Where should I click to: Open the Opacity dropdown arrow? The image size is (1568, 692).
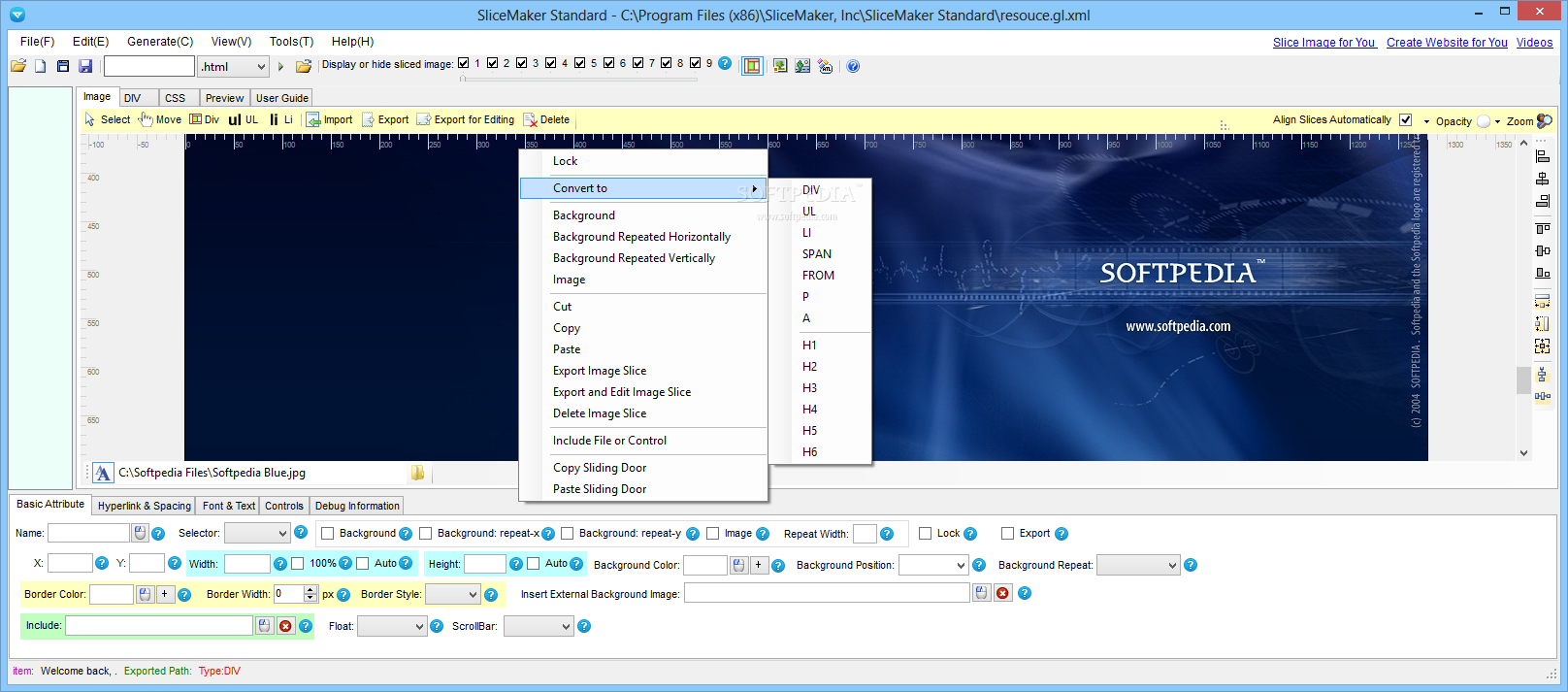coord(1498,121)
